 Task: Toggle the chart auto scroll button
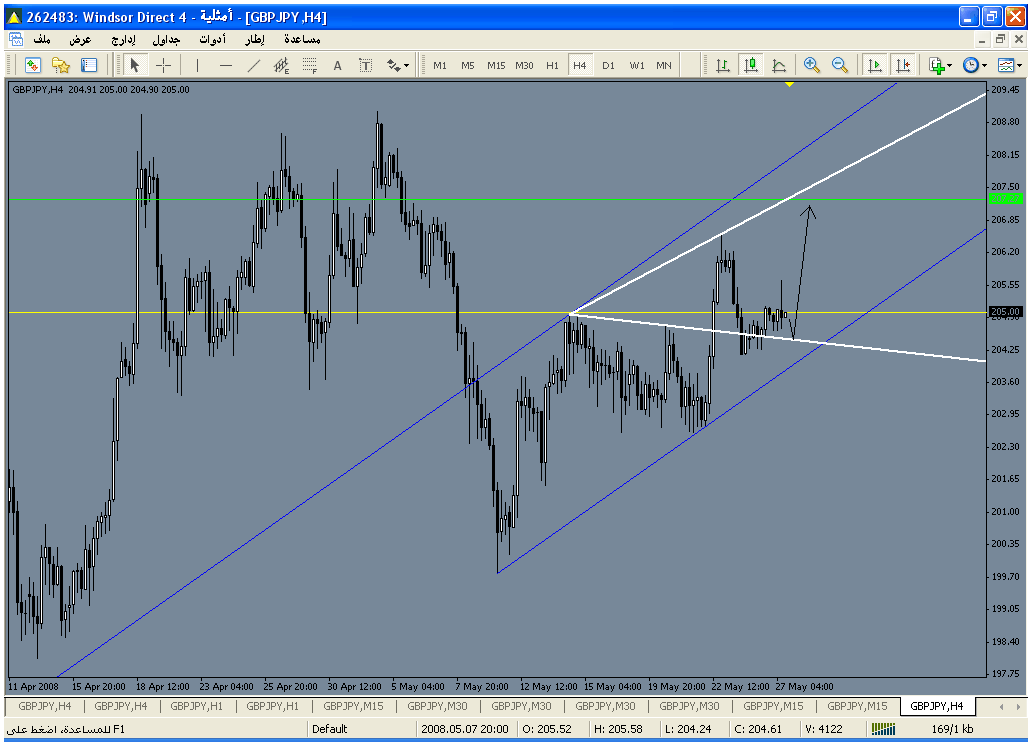[x=875, y=65]
